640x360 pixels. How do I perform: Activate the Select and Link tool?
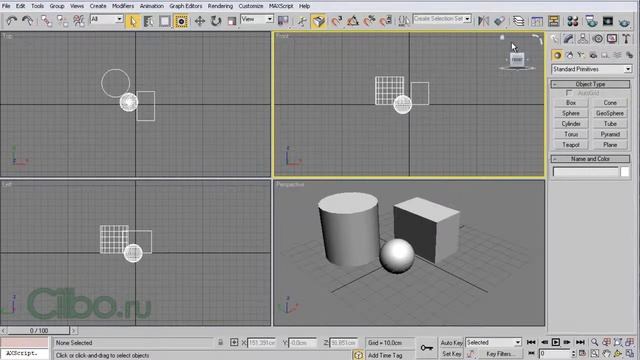[x=46, y=20]
